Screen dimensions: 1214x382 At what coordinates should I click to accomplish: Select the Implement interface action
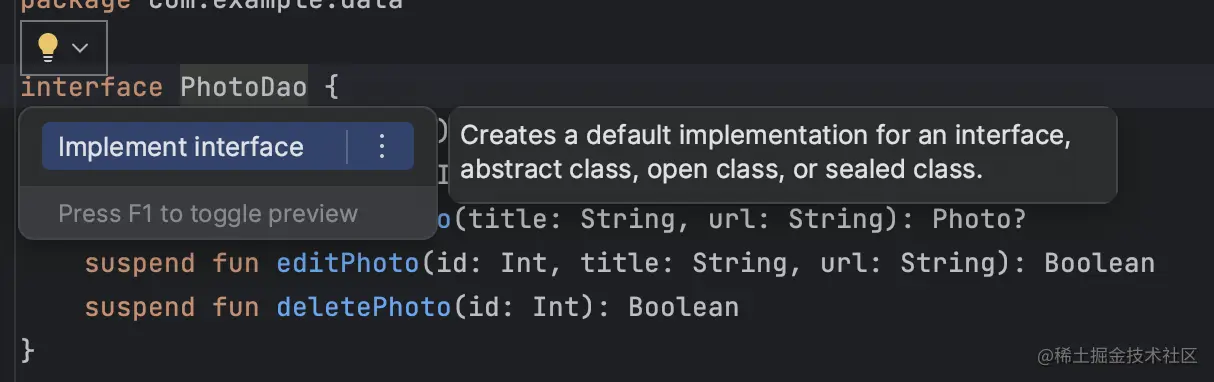coord(181,147)
